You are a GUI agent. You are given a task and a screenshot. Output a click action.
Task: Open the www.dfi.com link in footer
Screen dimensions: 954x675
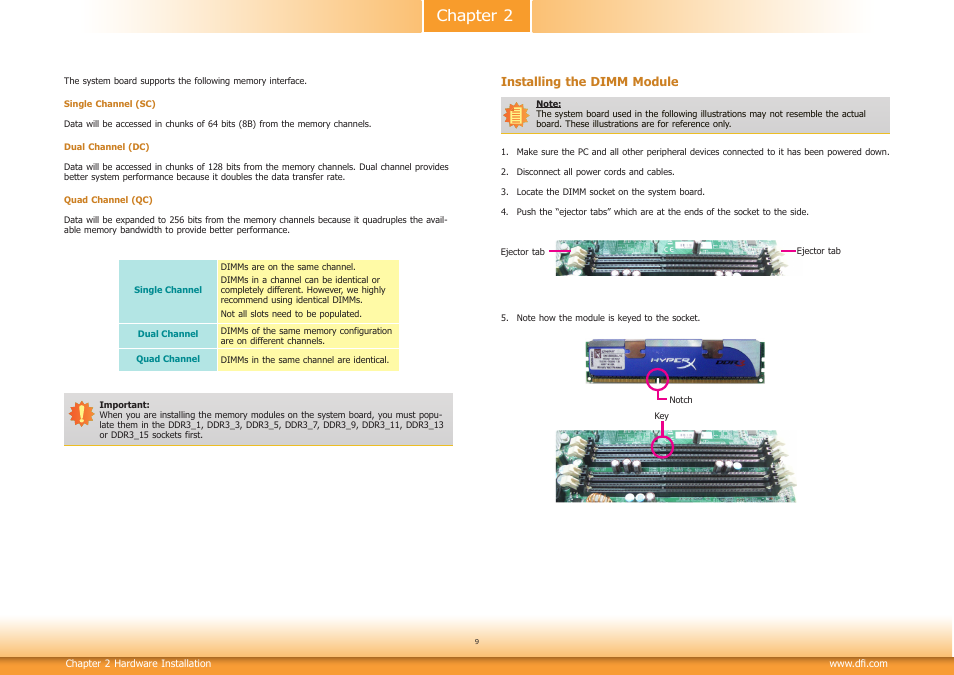point(858,663)
